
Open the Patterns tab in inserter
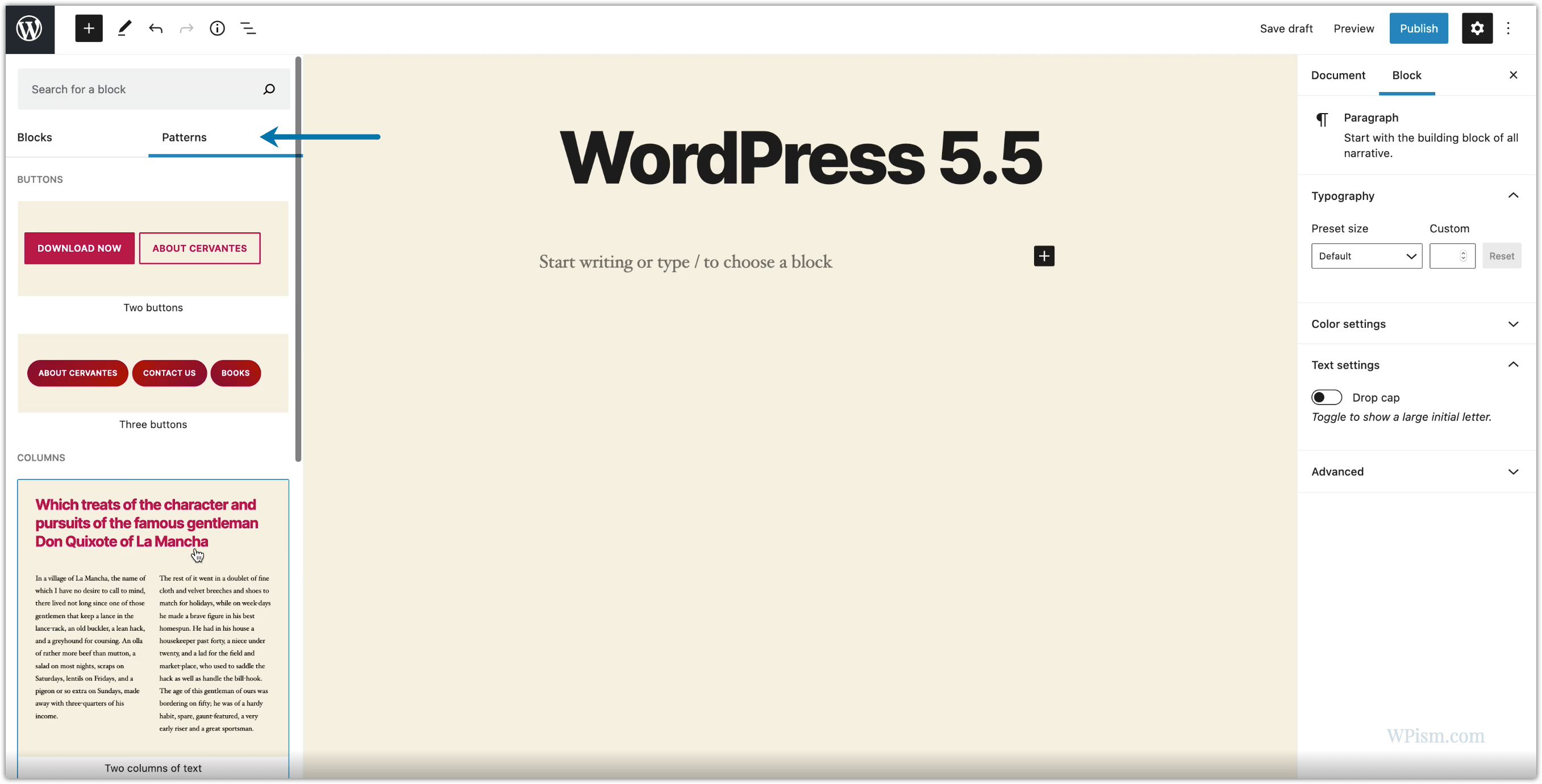(x=184, y=137)
